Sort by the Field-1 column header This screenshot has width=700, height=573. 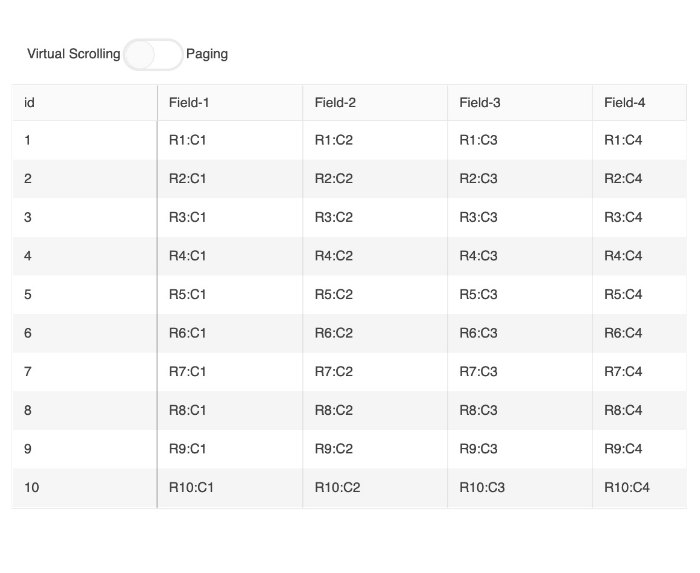(x=230, y=103)
